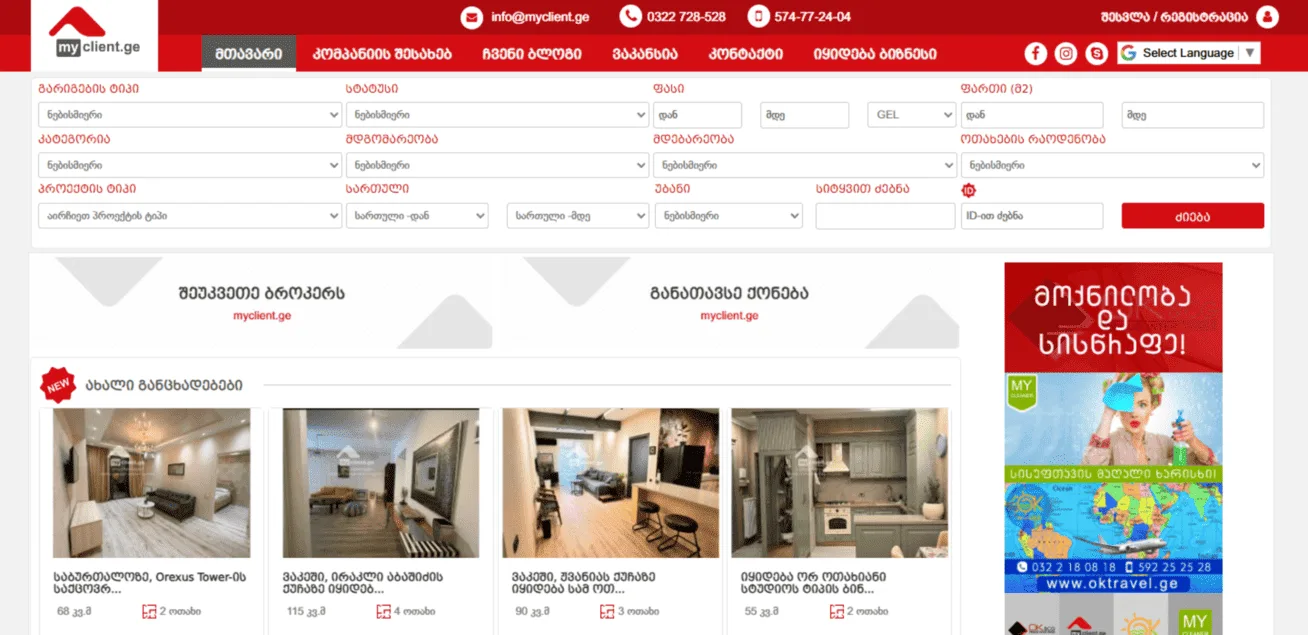Click the ID-ით ძებნა search field
Image resolution: width=1308 pixels, height=635 pixels.
1032,216
